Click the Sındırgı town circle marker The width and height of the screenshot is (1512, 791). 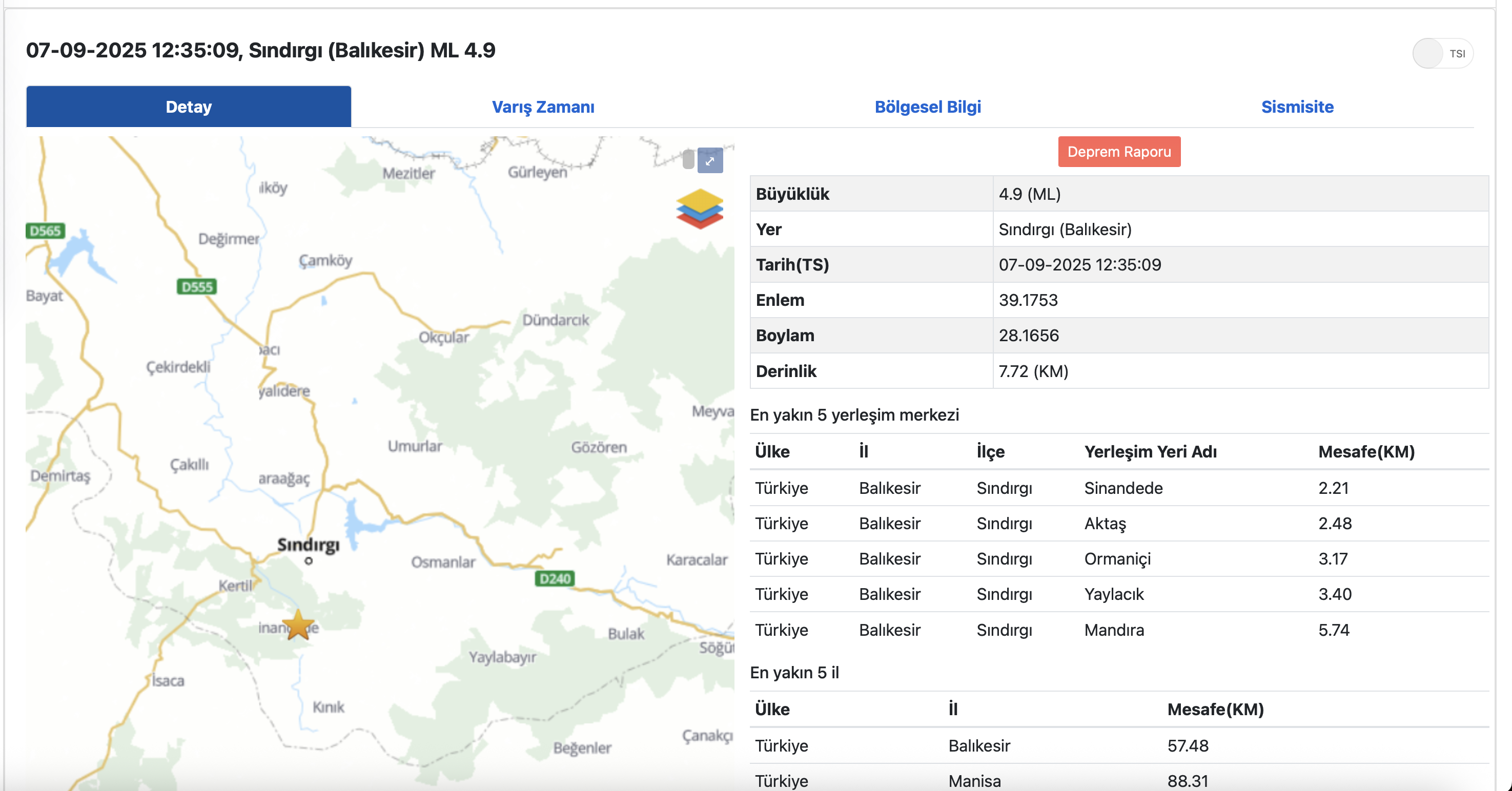point(309,561)
